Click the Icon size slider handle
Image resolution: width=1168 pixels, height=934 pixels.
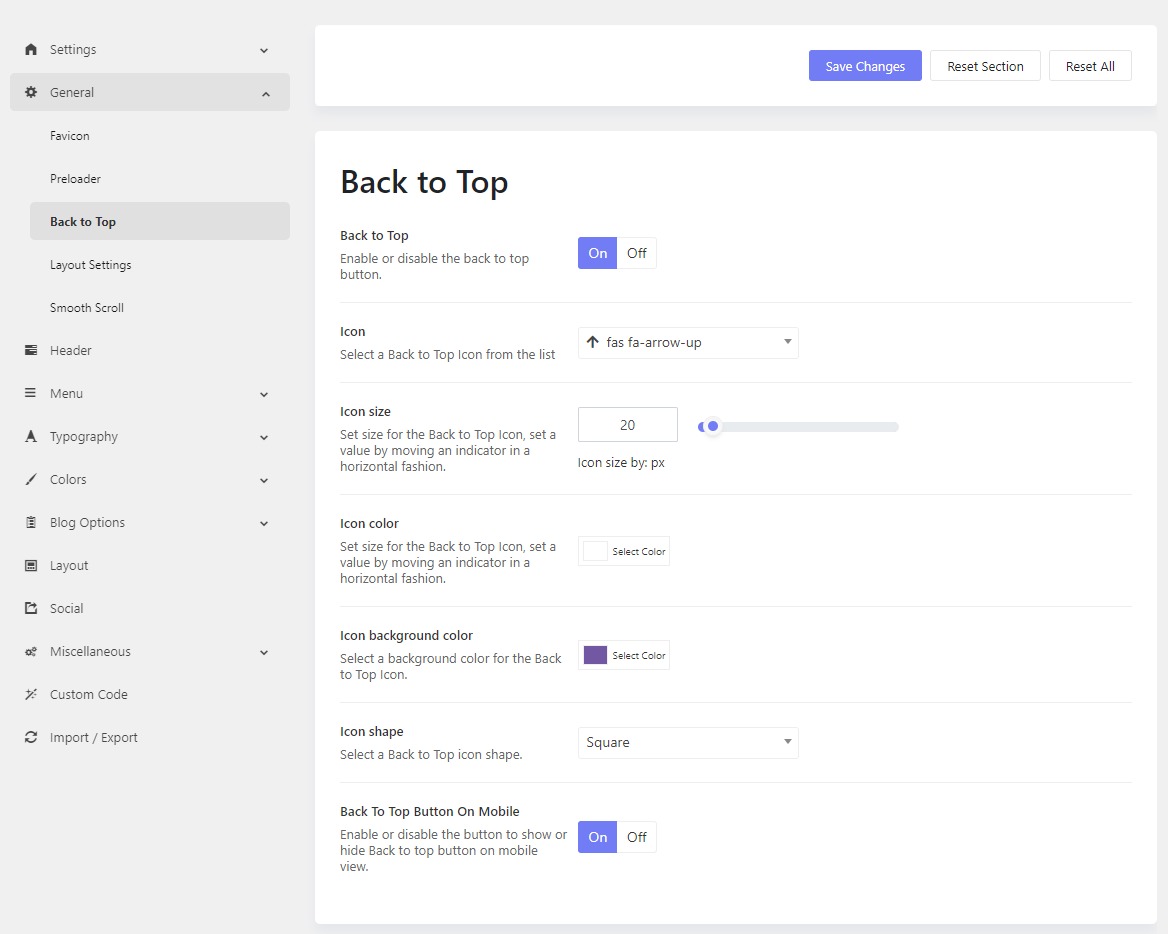click(713, 426)
